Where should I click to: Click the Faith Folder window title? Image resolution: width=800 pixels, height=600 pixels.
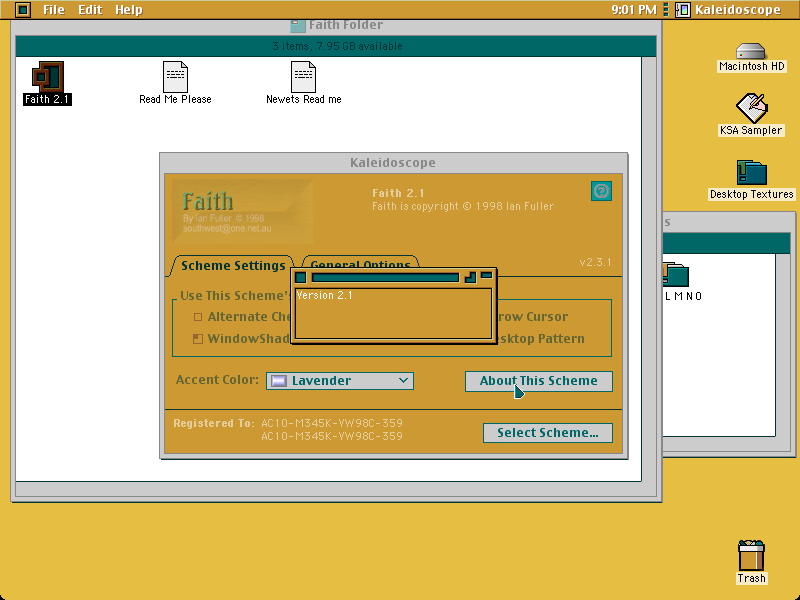pyautogui.click(x=346, y=25)
